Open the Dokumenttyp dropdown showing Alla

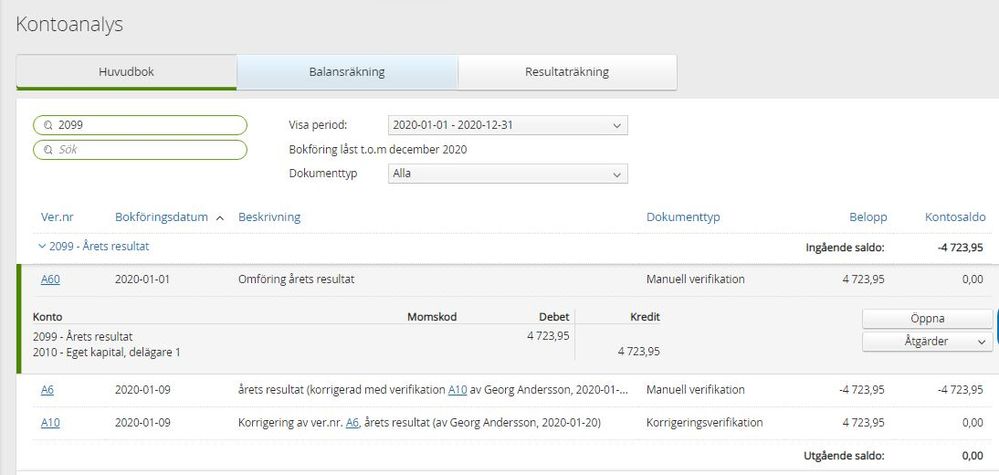point(508,173)
